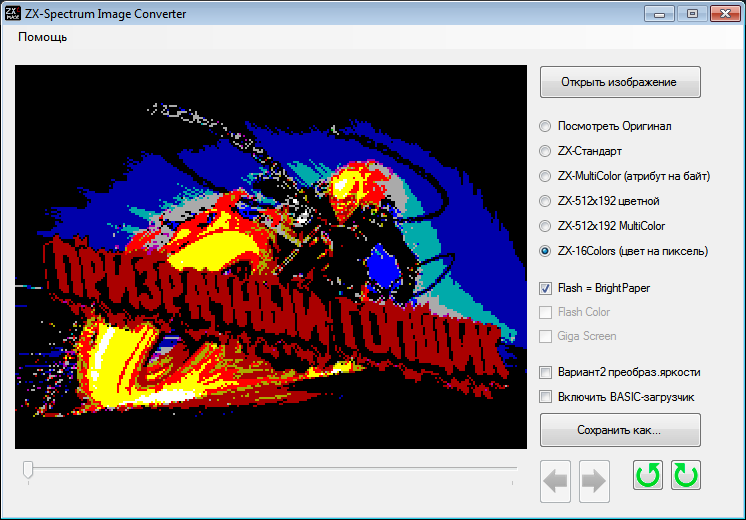Enable Вариант2 преобраз.яркости checkbox
The height and width of the screenshot is (520, 746).
(545, 372)
